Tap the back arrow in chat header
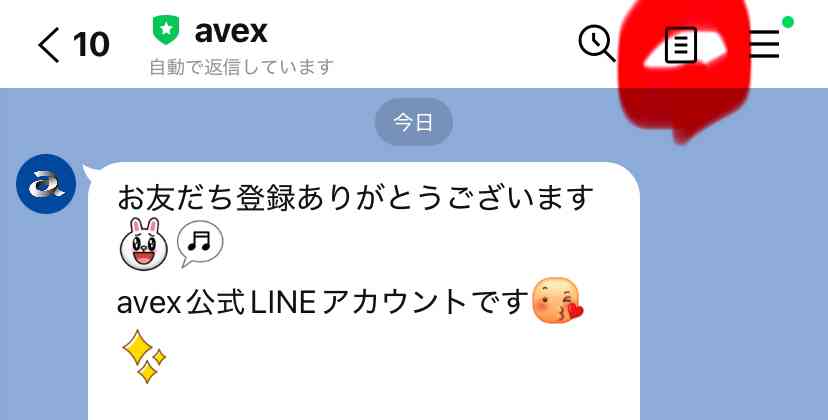This screenshot has width=828, height=420. [x=48, y=45]
